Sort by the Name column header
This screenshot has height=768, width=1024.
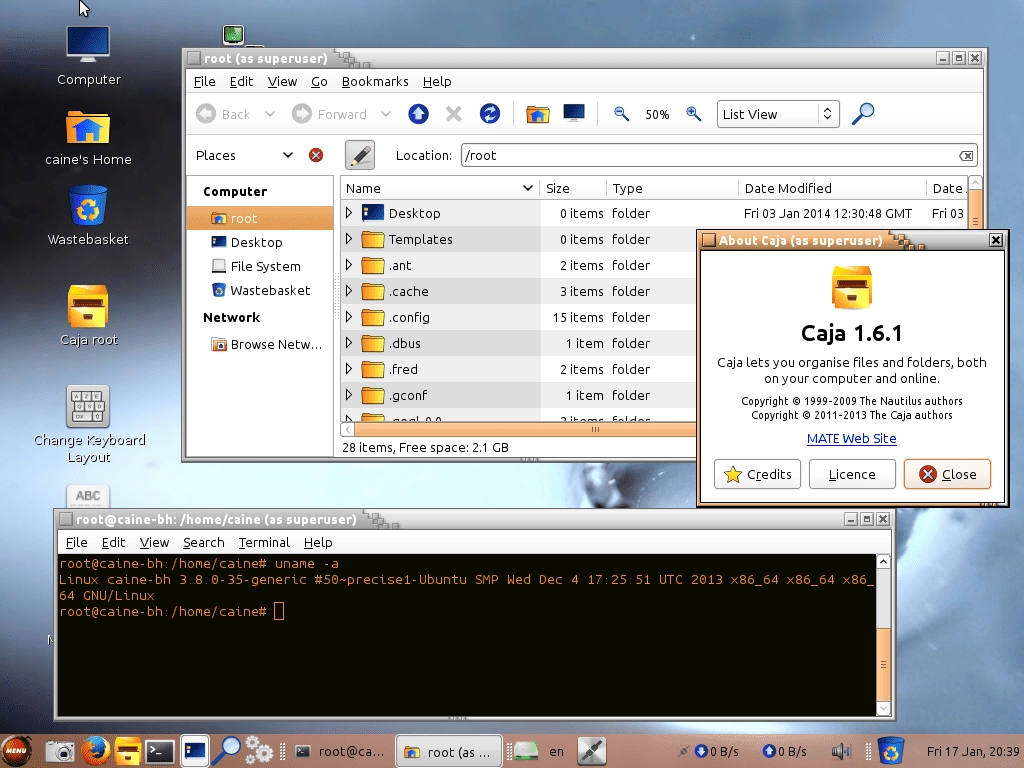[440, 189]
